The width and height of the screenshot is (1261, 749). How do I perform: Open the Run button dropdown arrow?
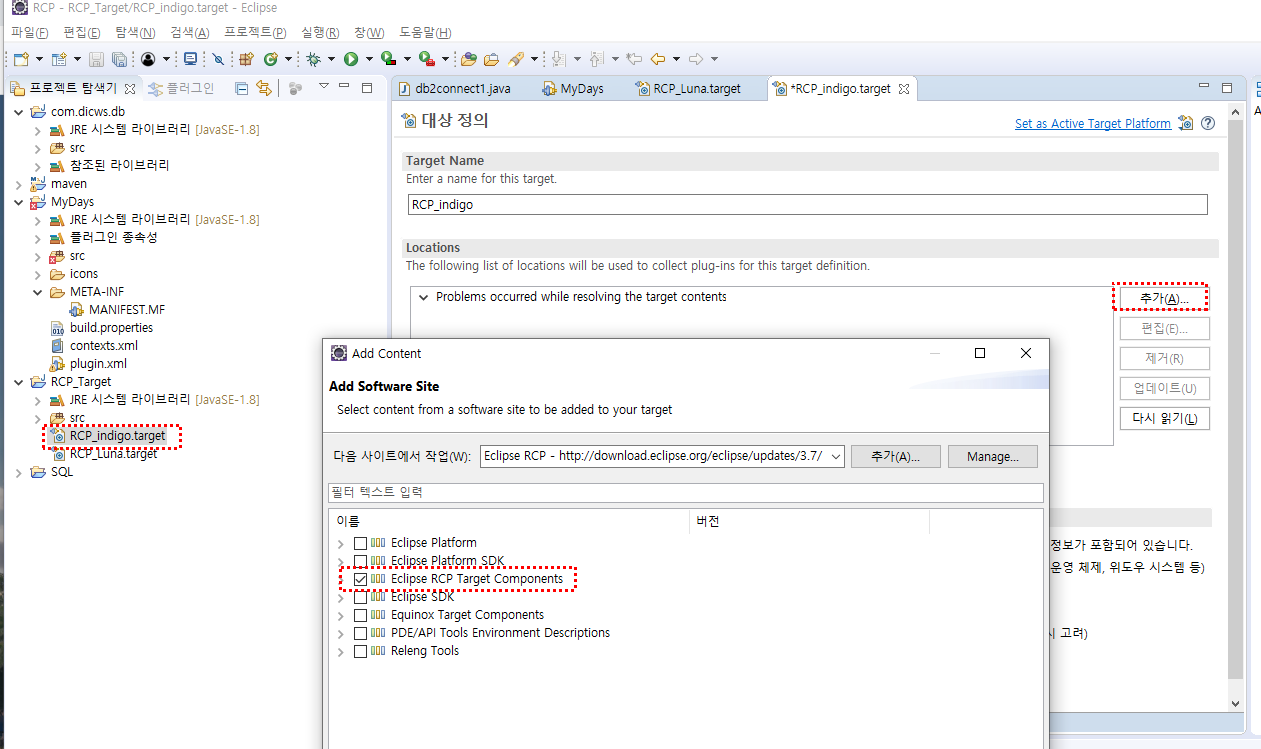(x=369, y=59)
